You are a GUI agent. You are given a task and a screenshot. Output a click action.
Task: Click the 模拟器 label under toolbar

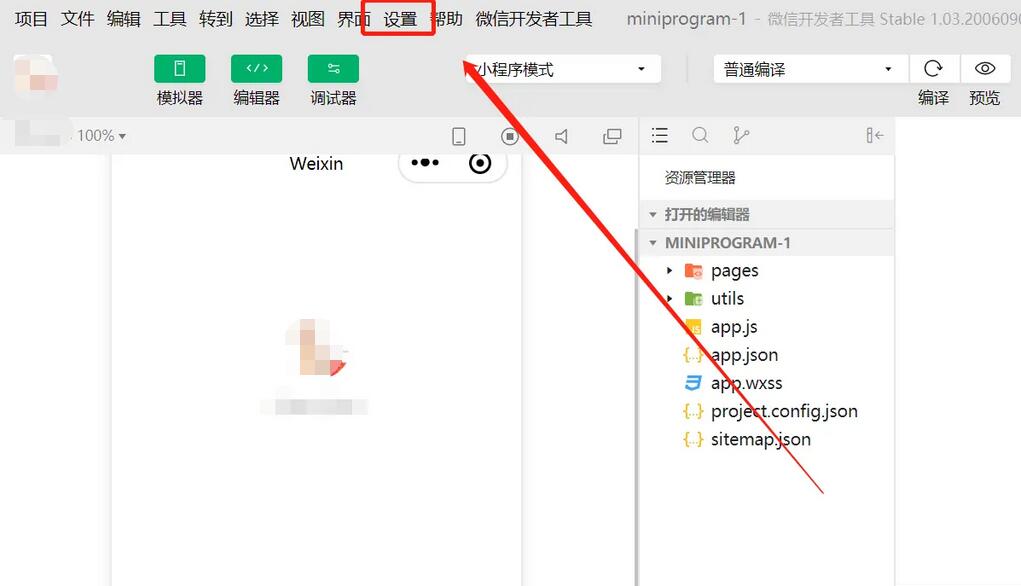pos(180,98)
